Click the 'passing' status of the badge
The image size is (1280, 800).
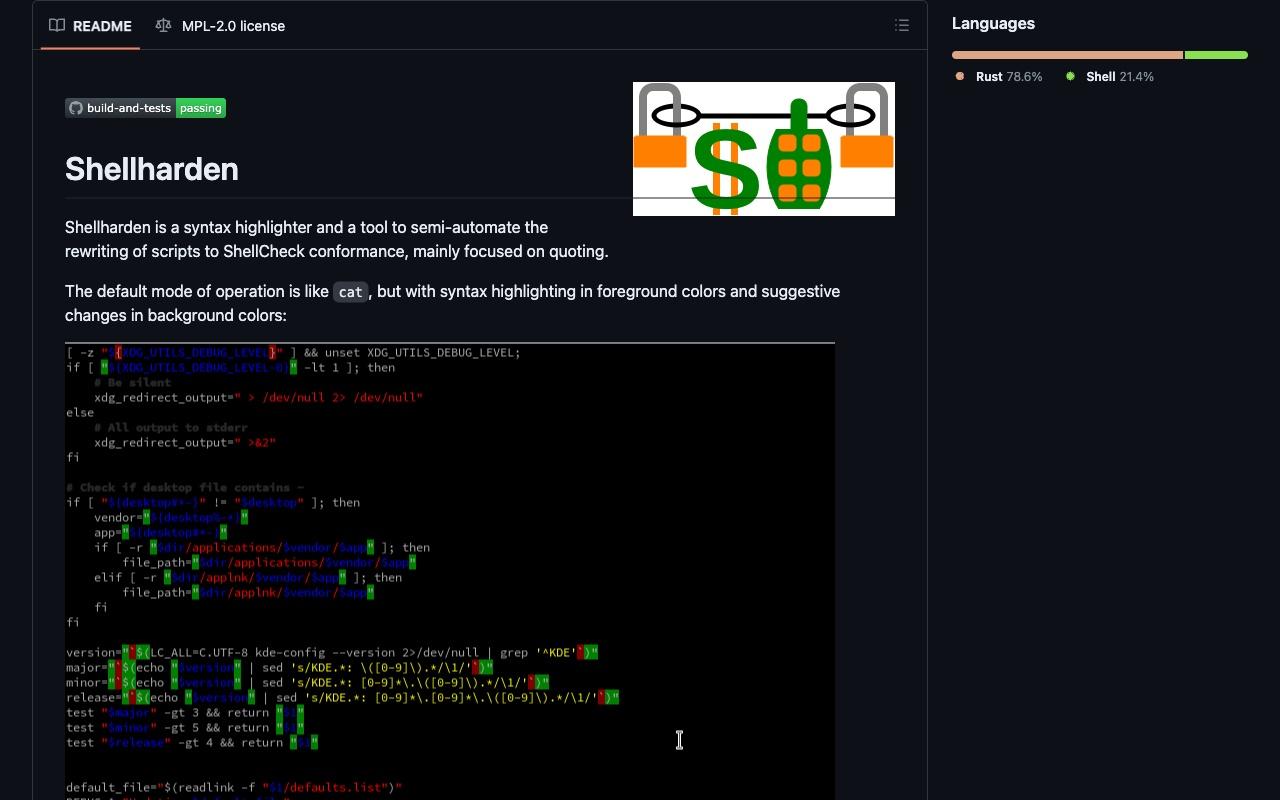pyautogui.click(x=201, y=108)
